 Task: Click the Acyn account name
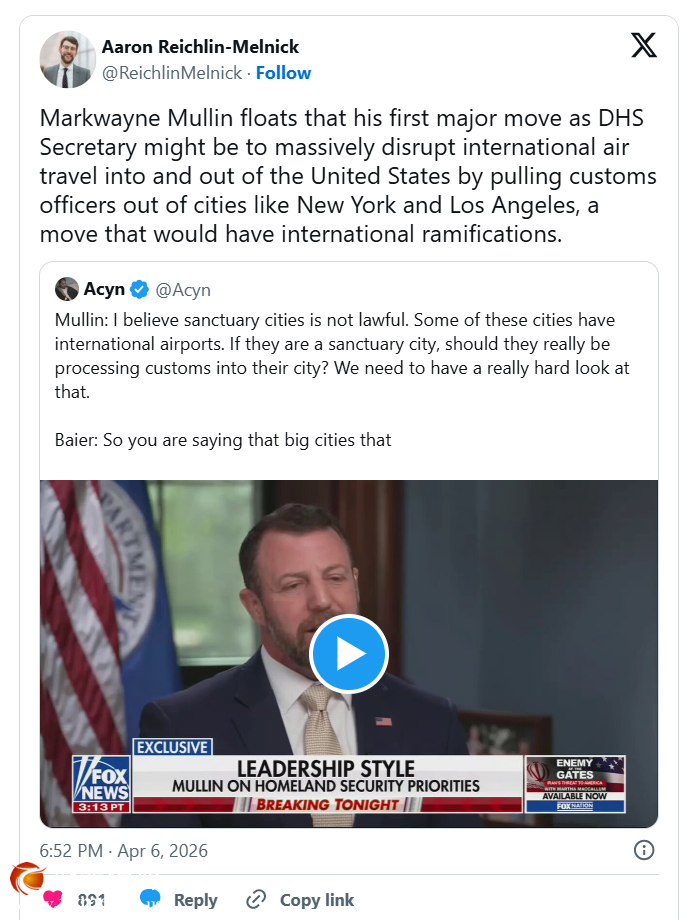[104, 290]
